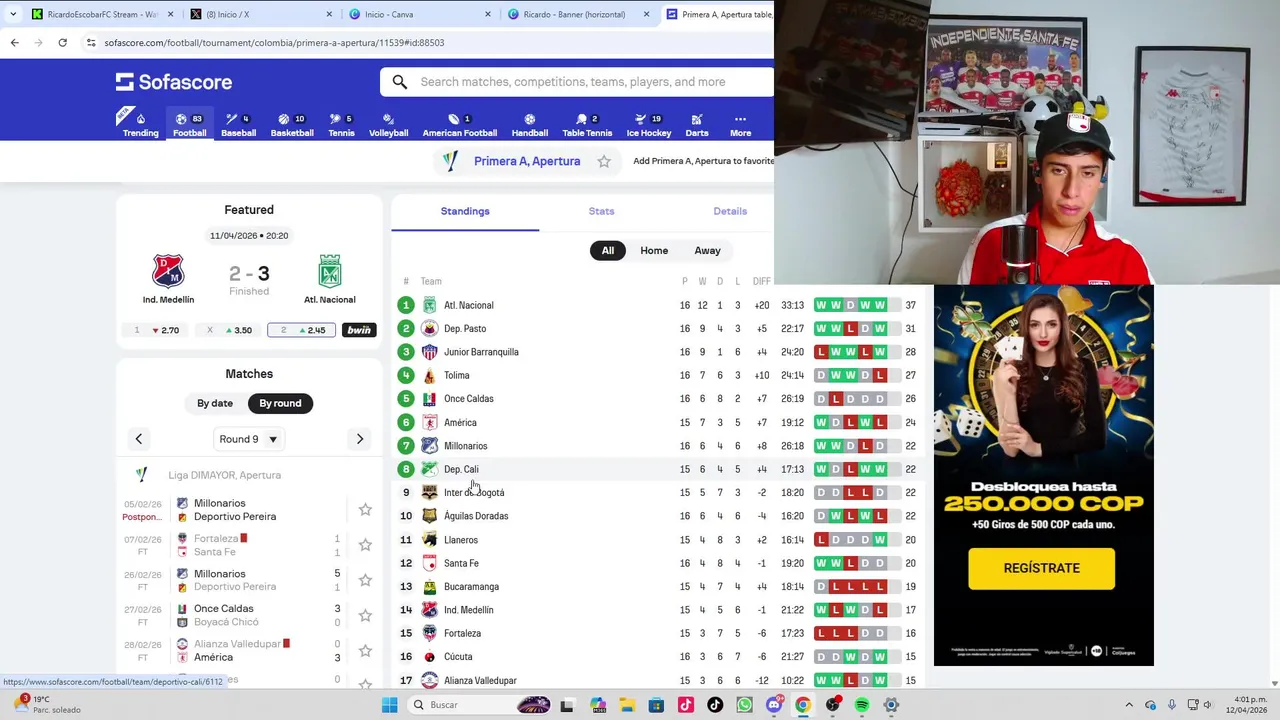1280x720 pixels.
Task: Open the Volleyball section
Action: (388, 125)
